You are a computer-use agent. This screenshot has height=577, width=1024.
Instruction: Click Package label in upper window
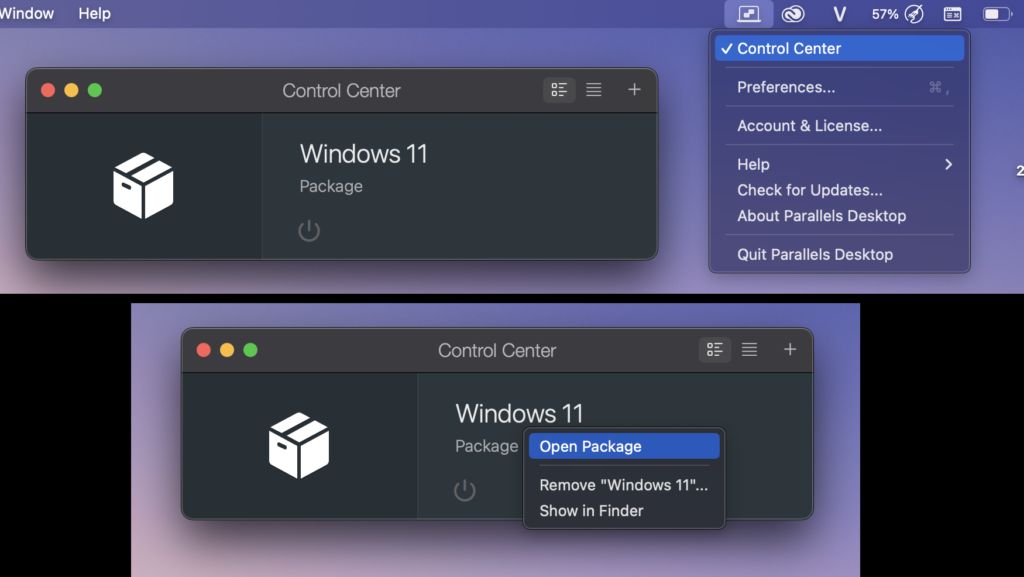click(331, 186)
